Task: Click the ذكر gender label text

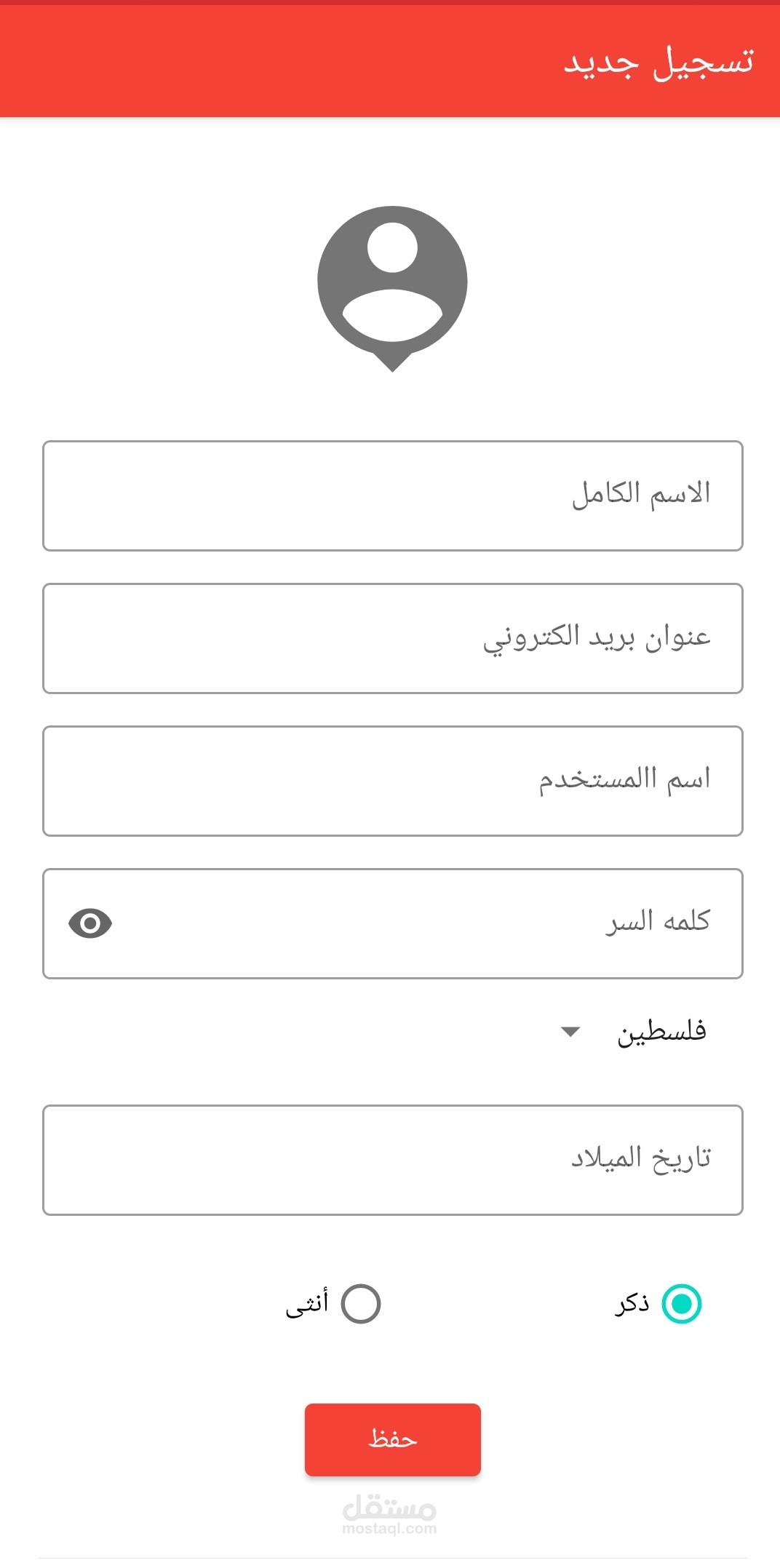Action: click(632, 1303)
